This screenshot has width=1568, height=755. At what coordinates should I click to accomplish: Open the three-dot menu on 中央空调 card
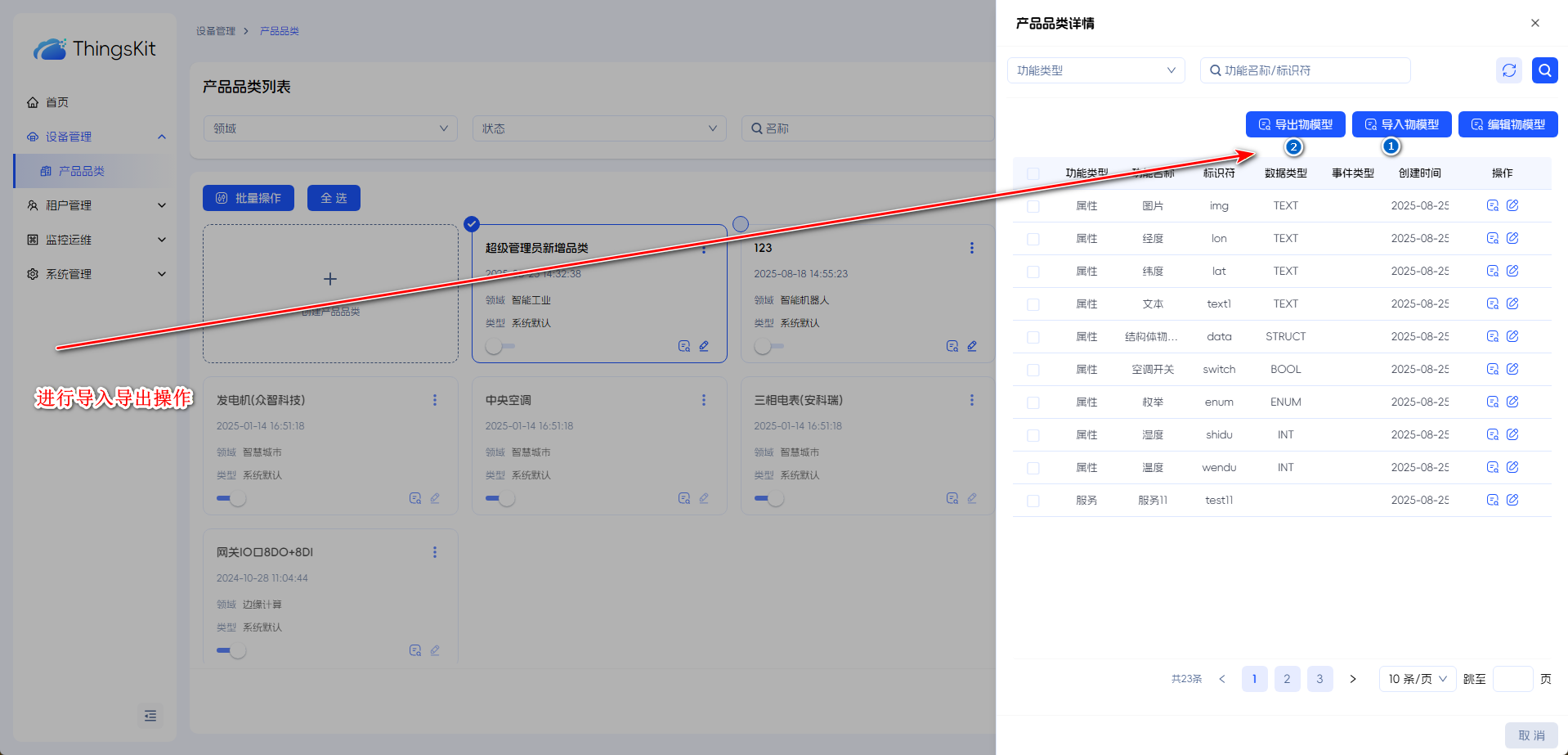click(703, 400)
